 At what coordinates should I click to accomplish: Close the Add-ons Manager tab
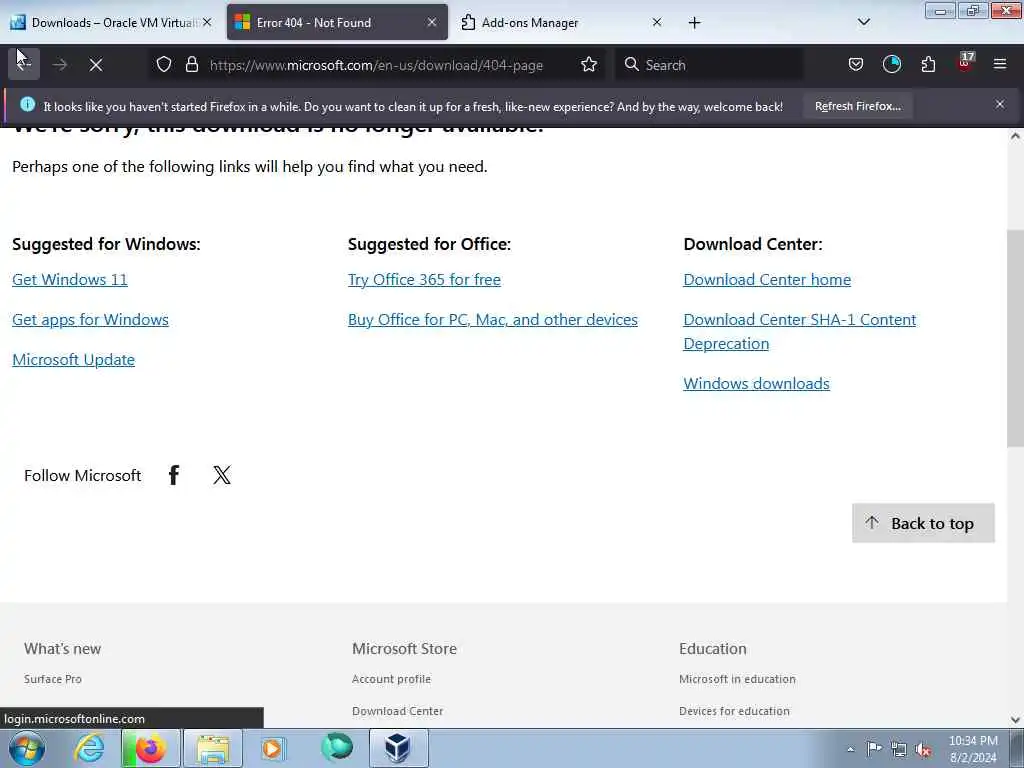[657, 22]
